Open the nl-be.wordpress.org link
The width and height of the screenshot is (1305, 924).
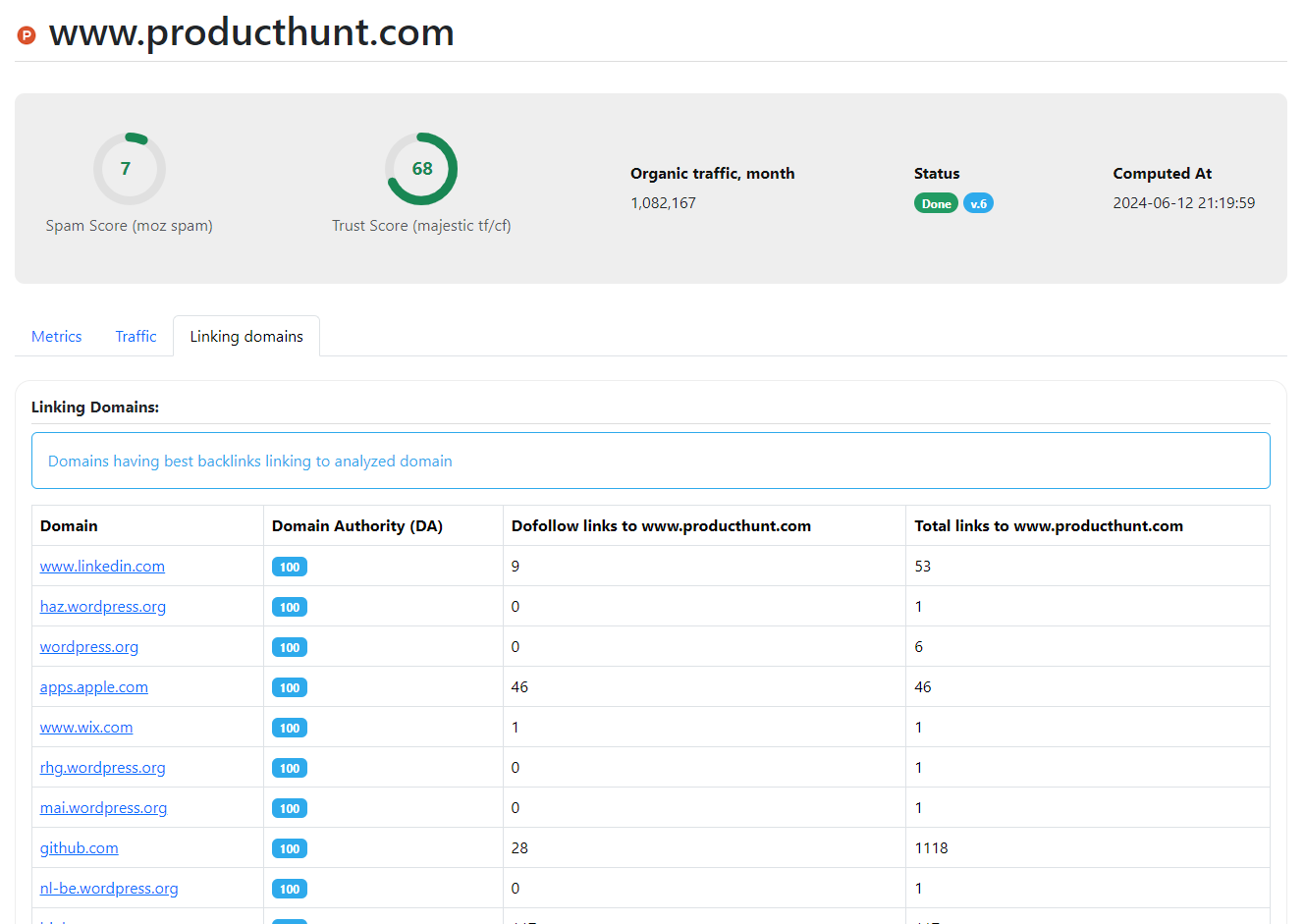109,889
